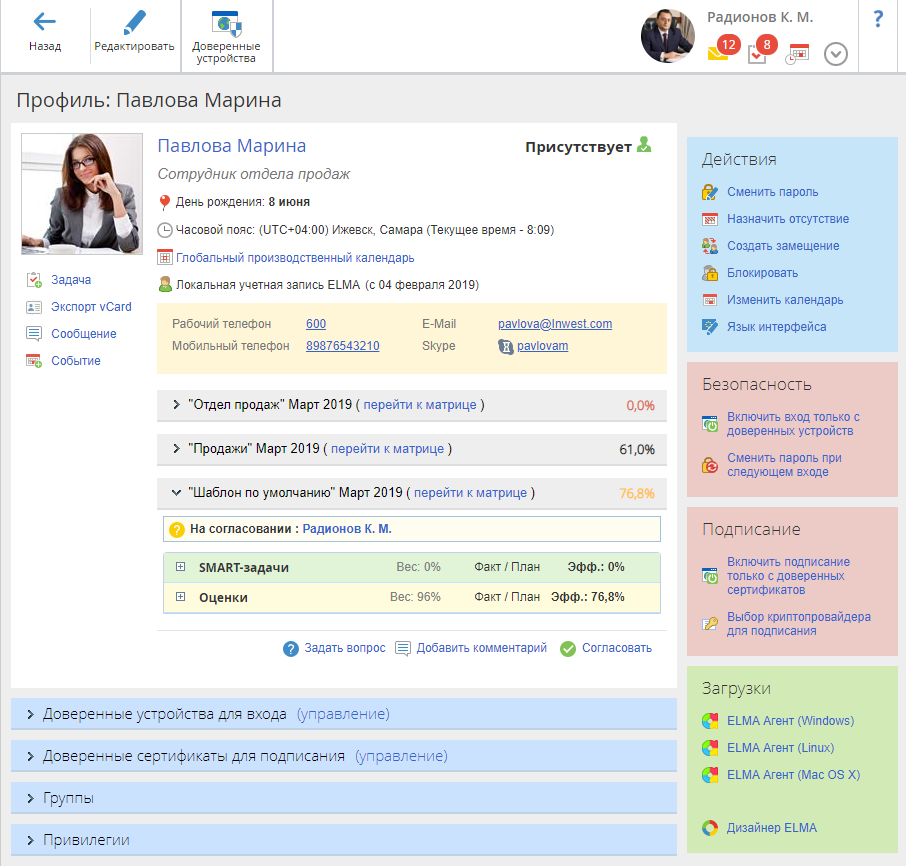The width and height of the screenshot is (906, 866).
Task: Open messages envelope icon with 12 badge
Action: [x=718, y=54]
